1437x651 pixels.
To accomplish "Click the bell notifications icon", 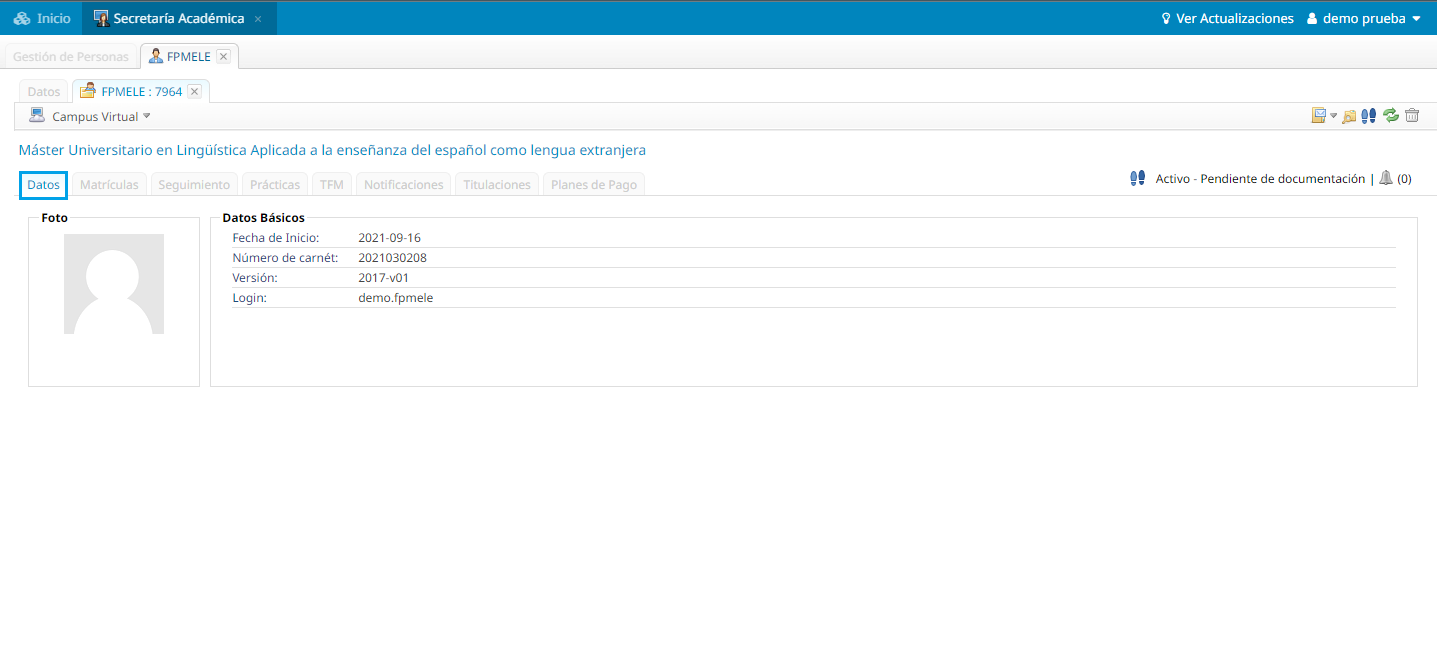I will 1386,178.
